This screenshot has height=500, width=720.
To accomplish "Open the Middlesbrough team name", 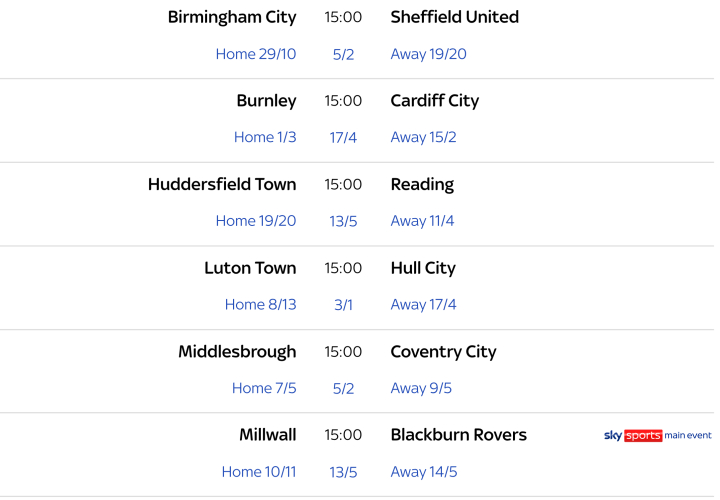I will tap(237, 352).
